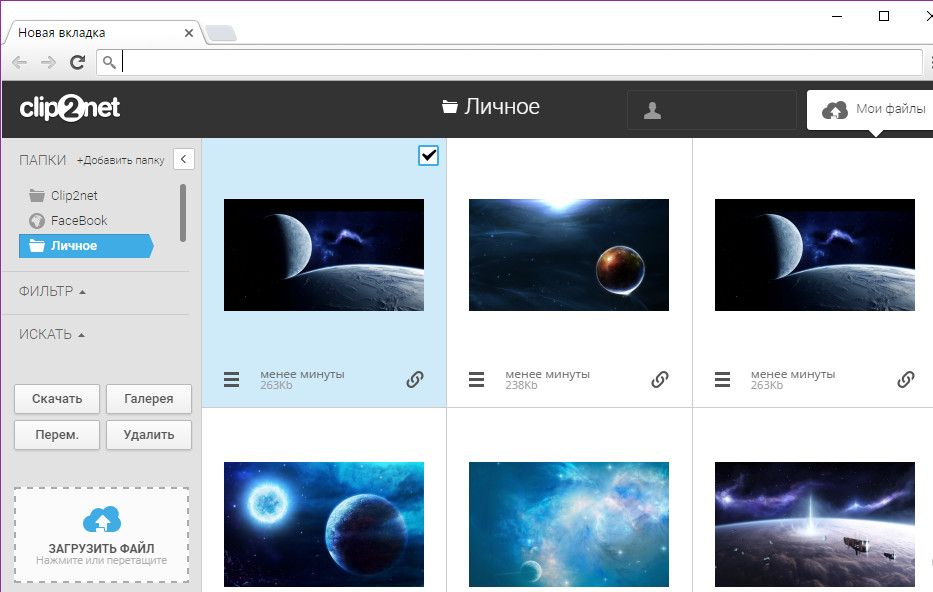This screenshot has height=592, width=933.
Task: Open a new browser tab
Action: pyautogui.click(x=221, y=33)
